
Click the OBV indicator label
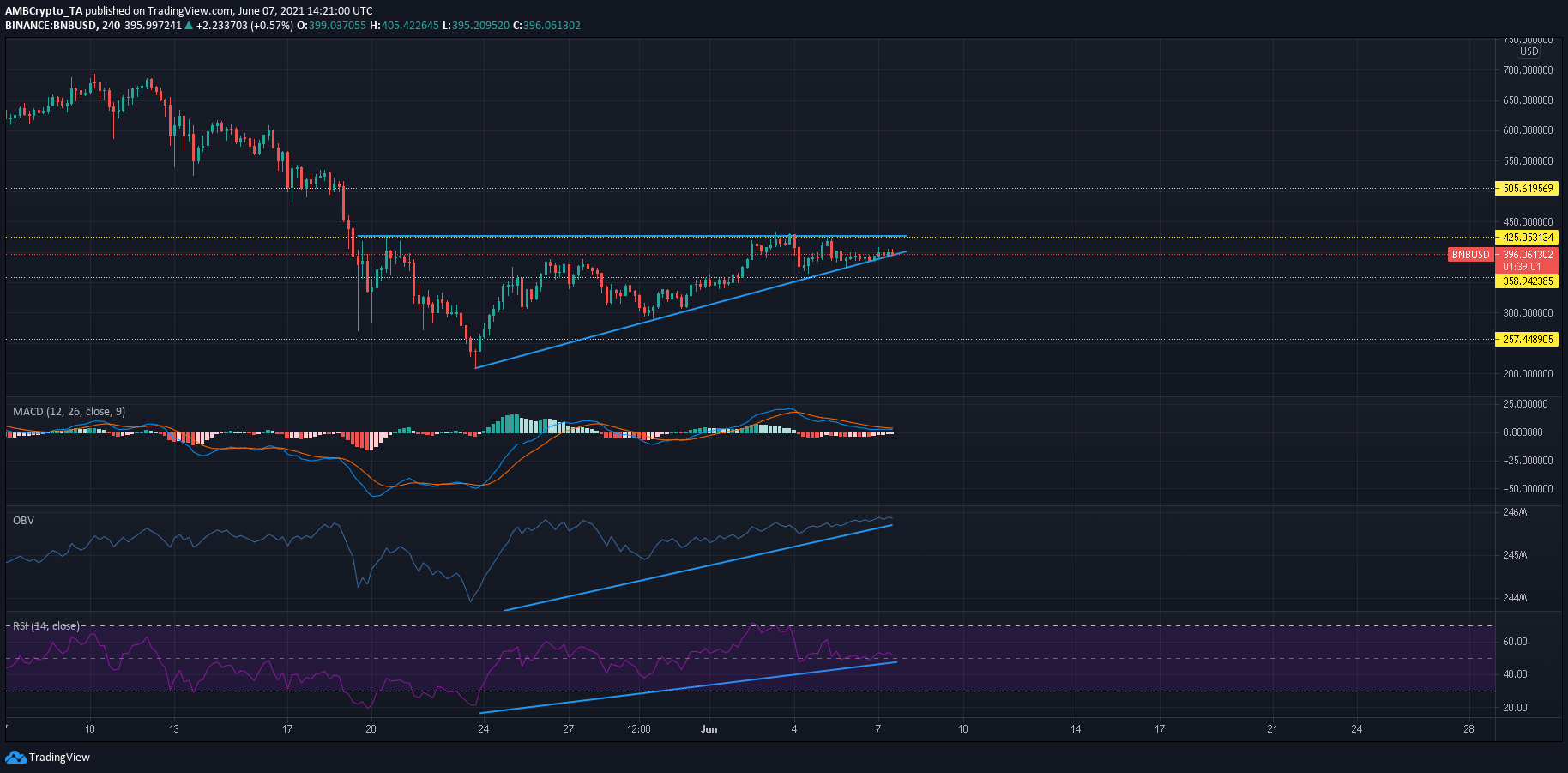pyautogui.click(x=23, y=520)
